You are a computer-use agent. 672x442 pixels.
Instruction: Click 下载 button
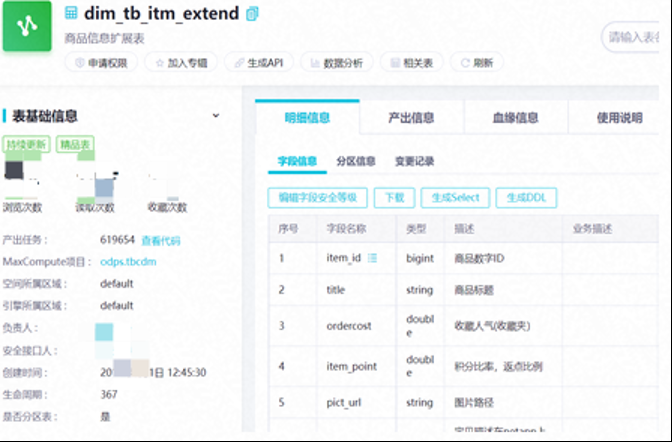[394, 198]
